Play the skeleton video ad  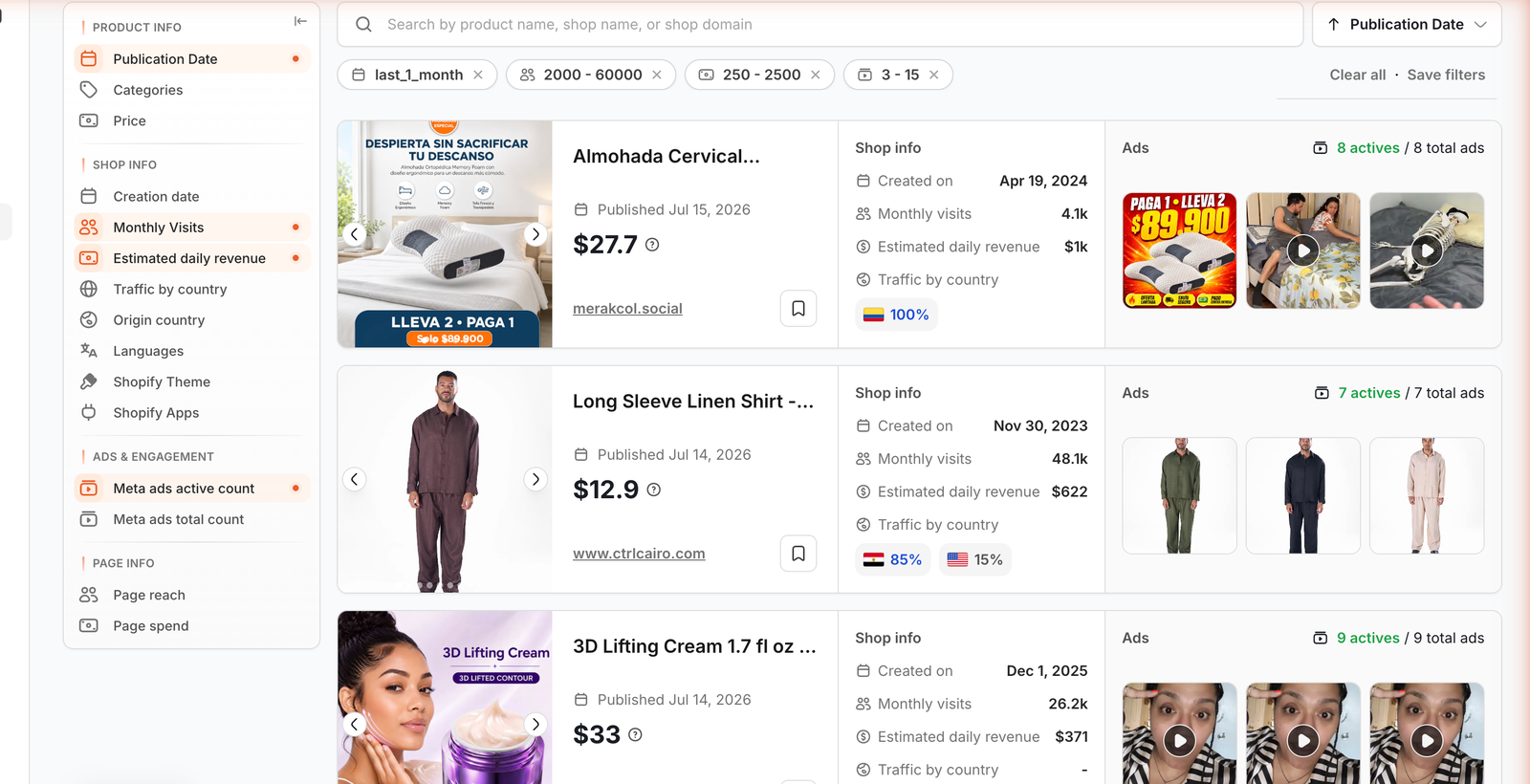[x=1427, y=250]
